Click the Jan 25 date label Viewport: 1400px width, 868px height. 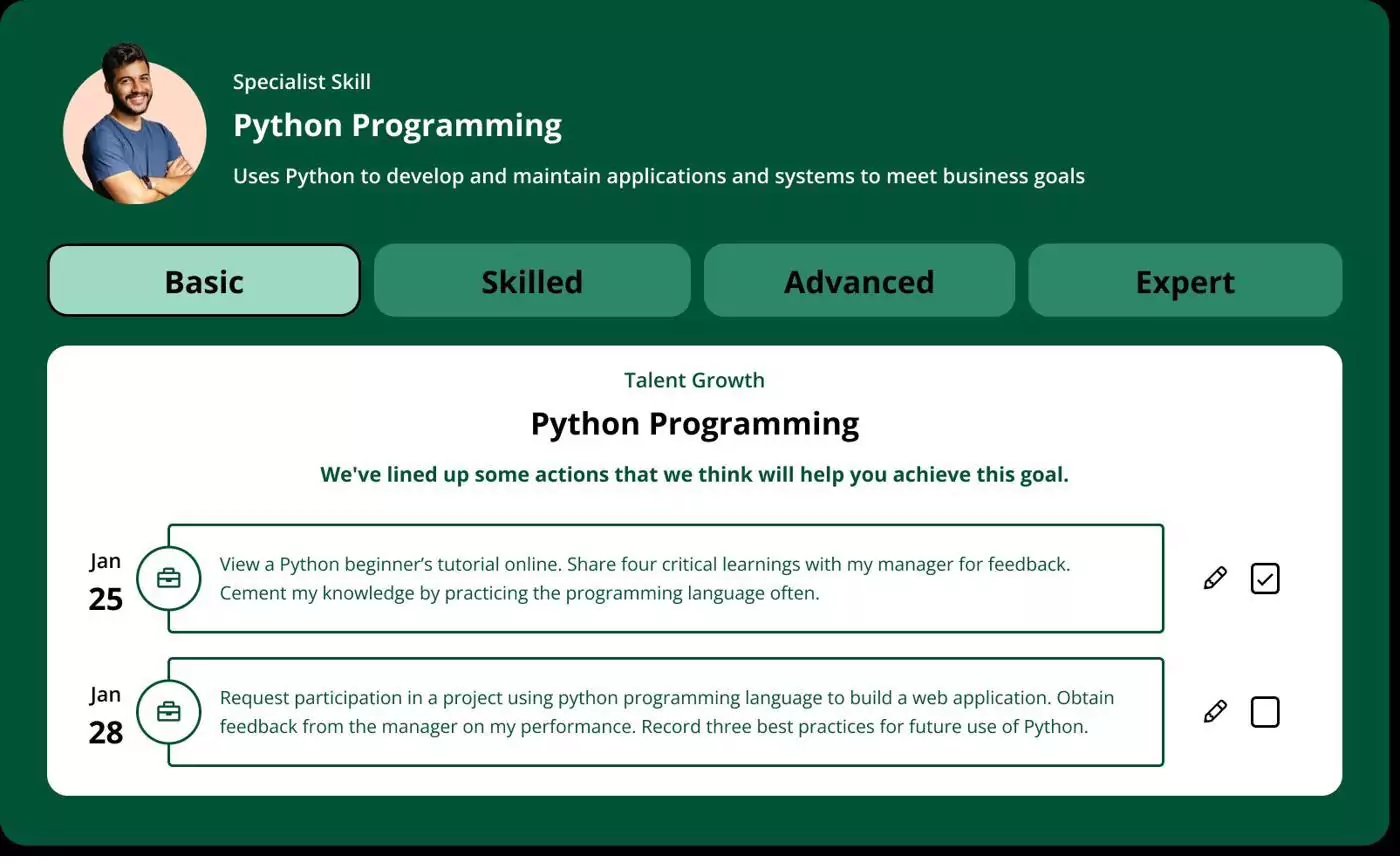[x=104, y=580]
